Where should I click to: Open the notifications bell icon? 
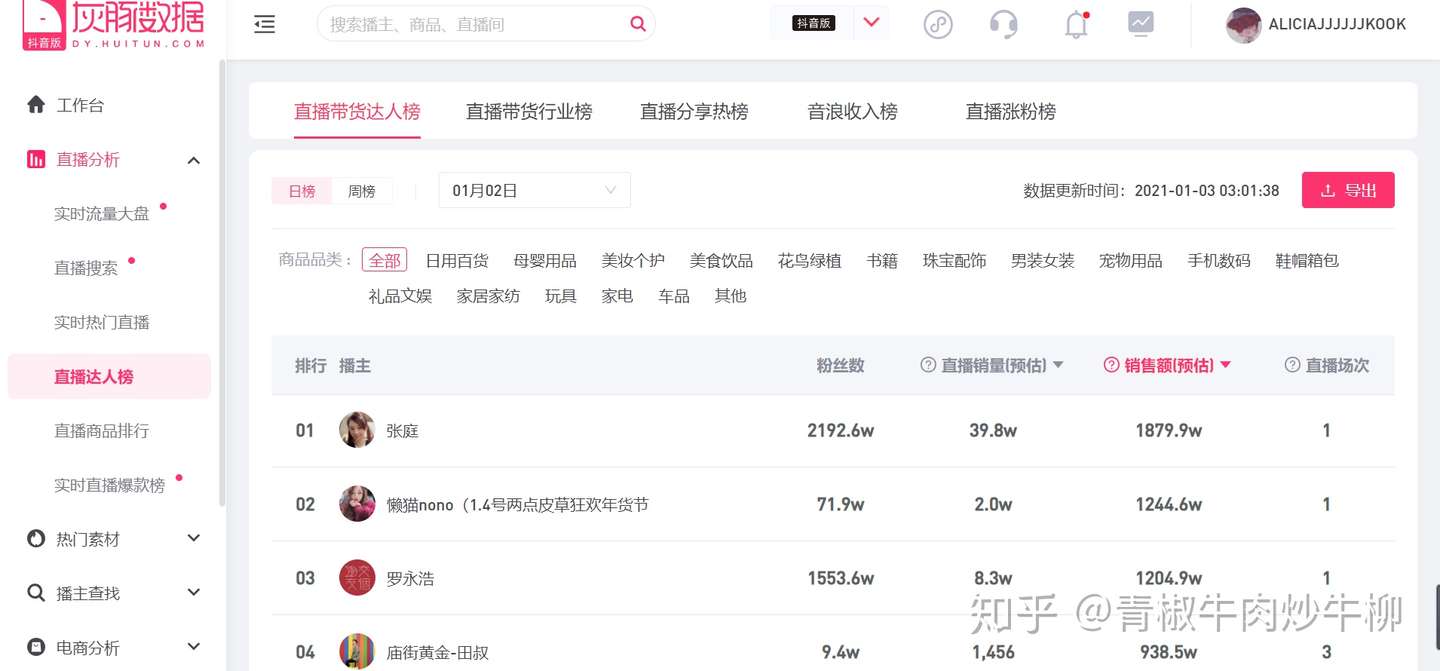tap(1076, 25)
